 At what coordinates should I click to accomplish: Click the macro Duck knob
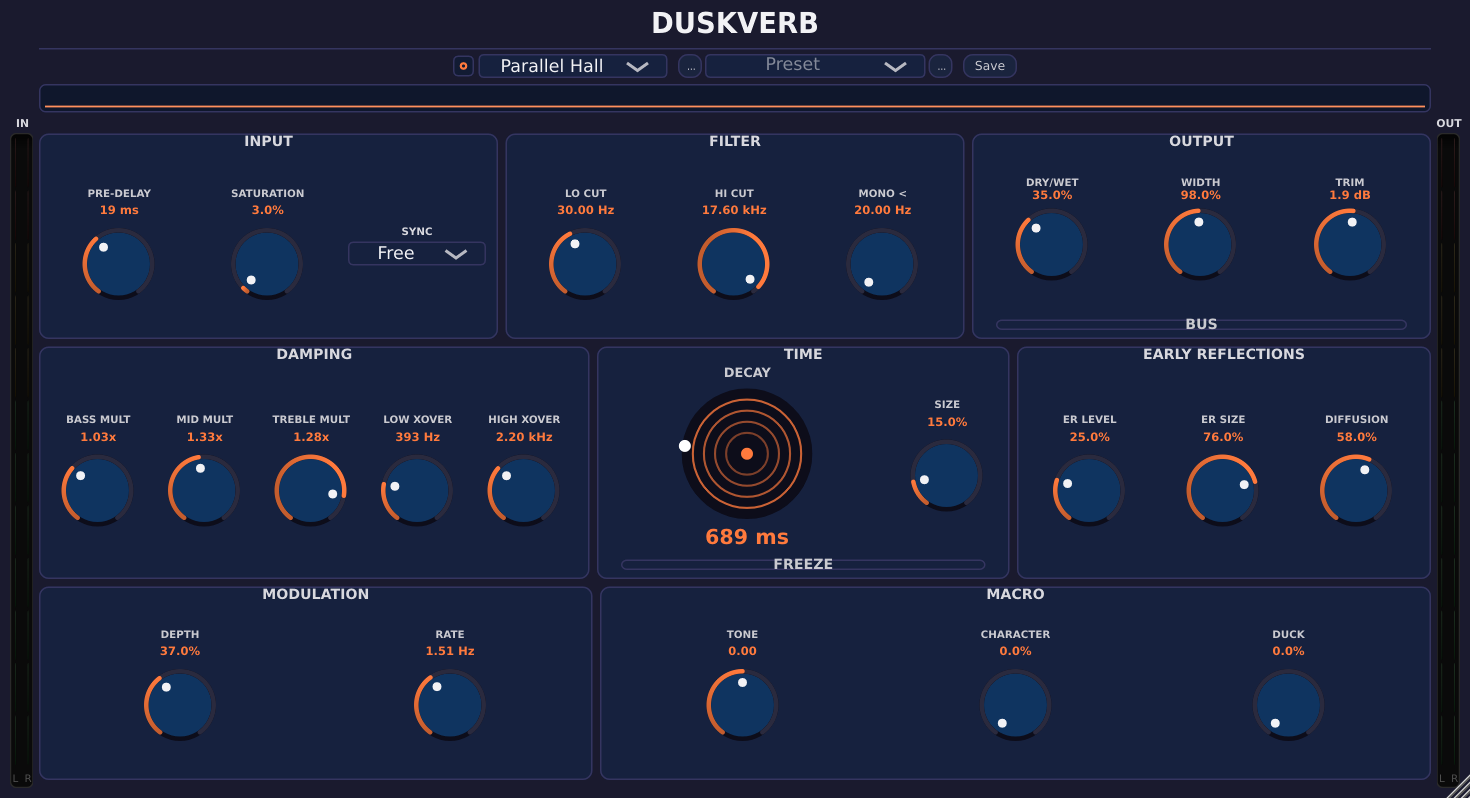click(x=1288, y=705)
